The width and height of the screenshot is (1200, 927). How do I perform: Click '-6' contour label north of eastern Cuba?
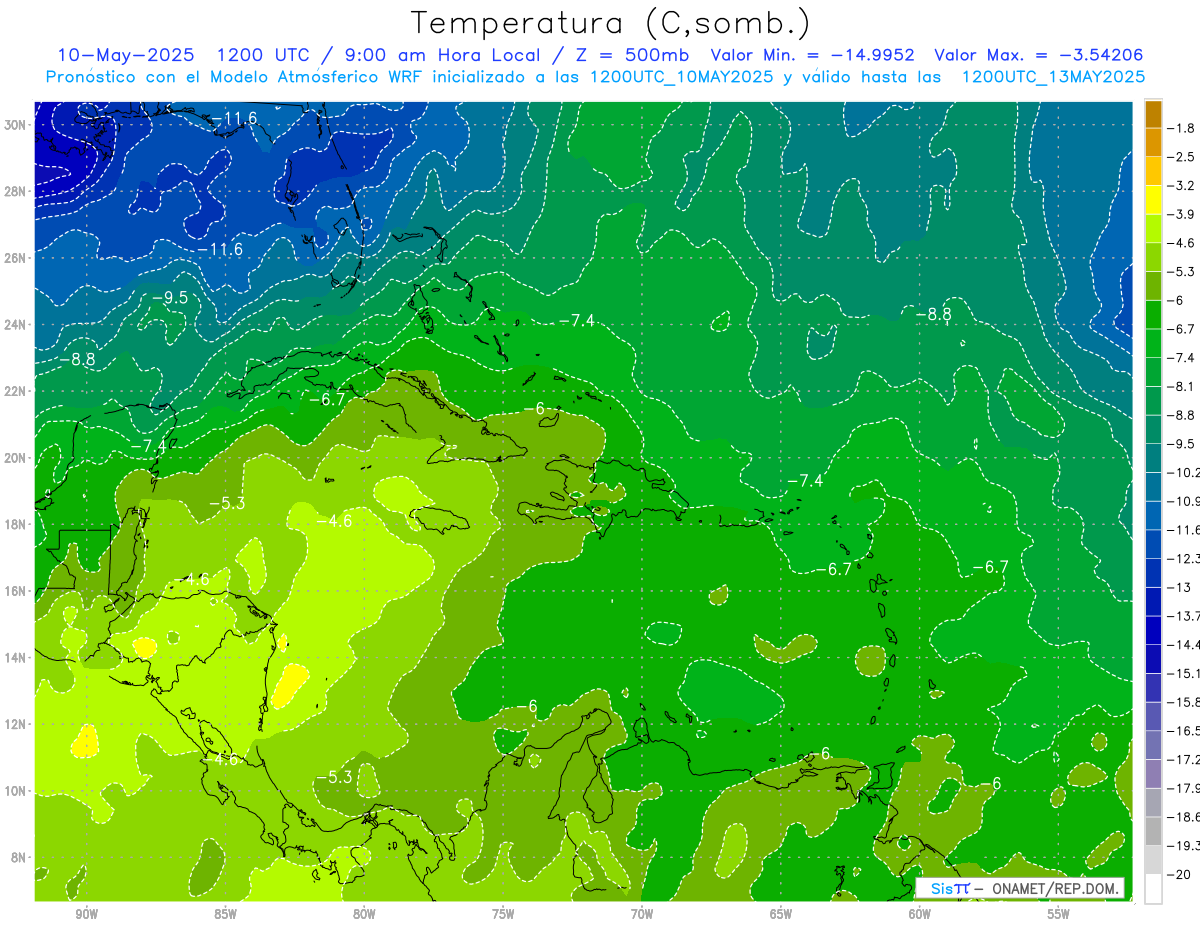pyautogui.click(x=535, y=409)
